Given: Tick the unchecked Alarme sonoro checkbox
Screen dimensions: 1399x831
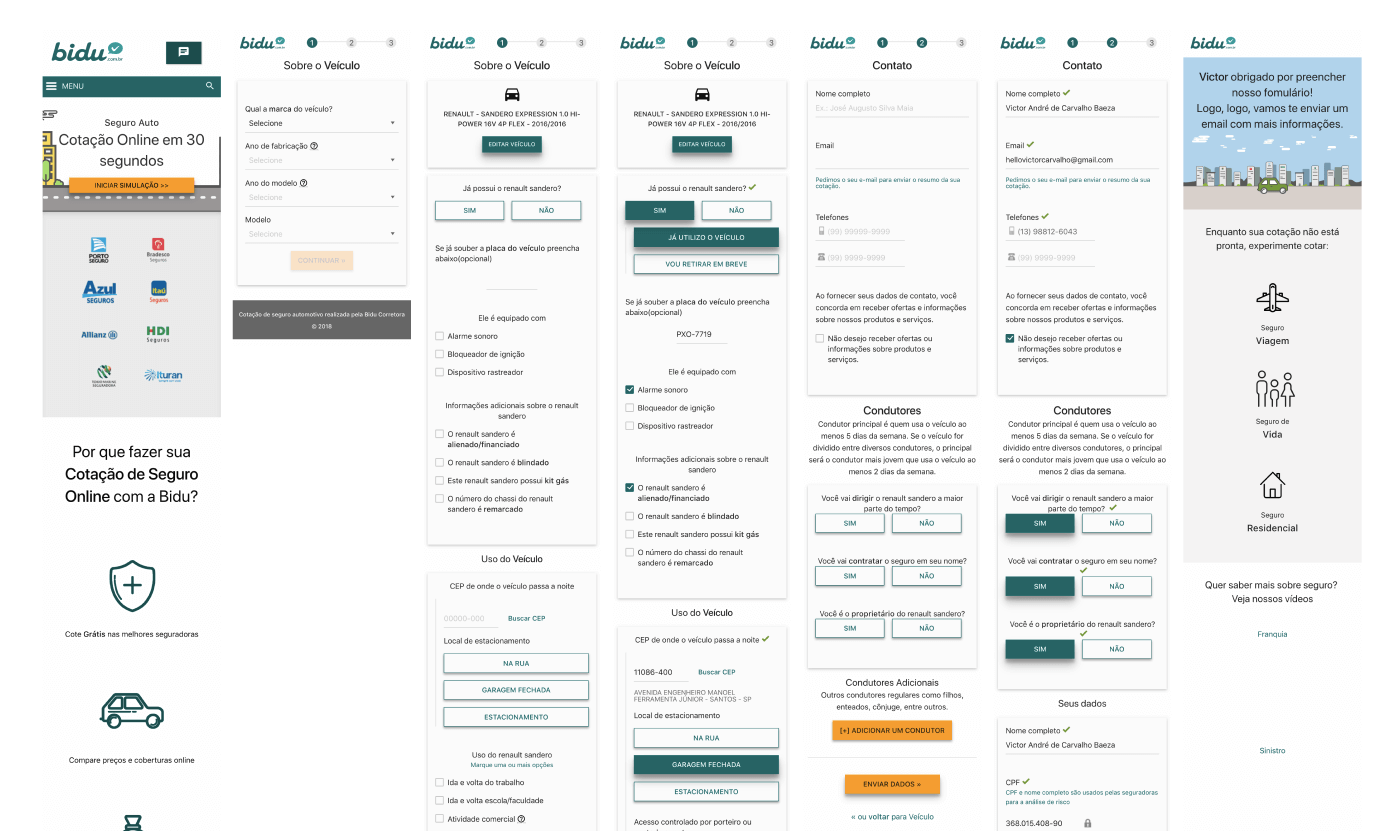Looking at the screenshot, I should pos(439,336).
